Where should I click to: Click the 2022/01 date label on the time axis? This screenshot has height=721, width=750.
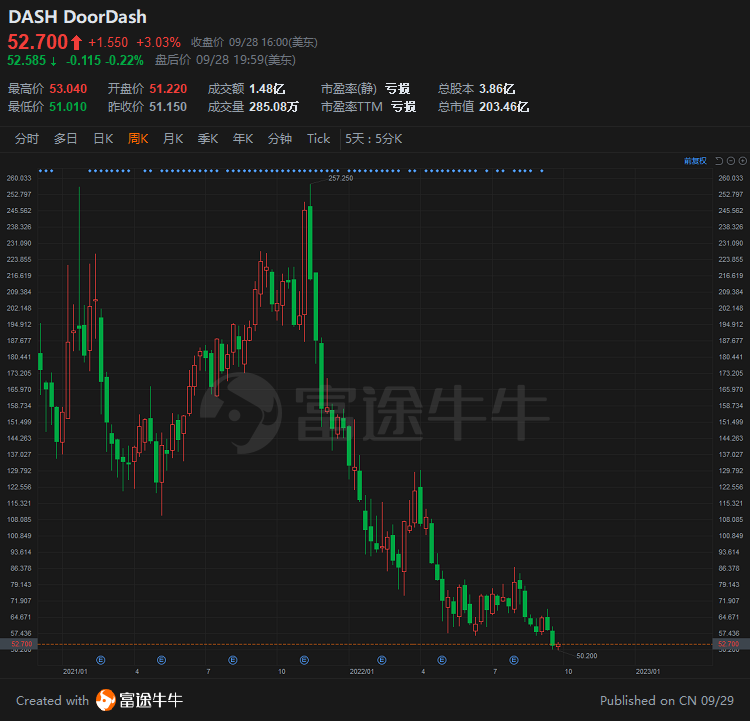(362, 672)
